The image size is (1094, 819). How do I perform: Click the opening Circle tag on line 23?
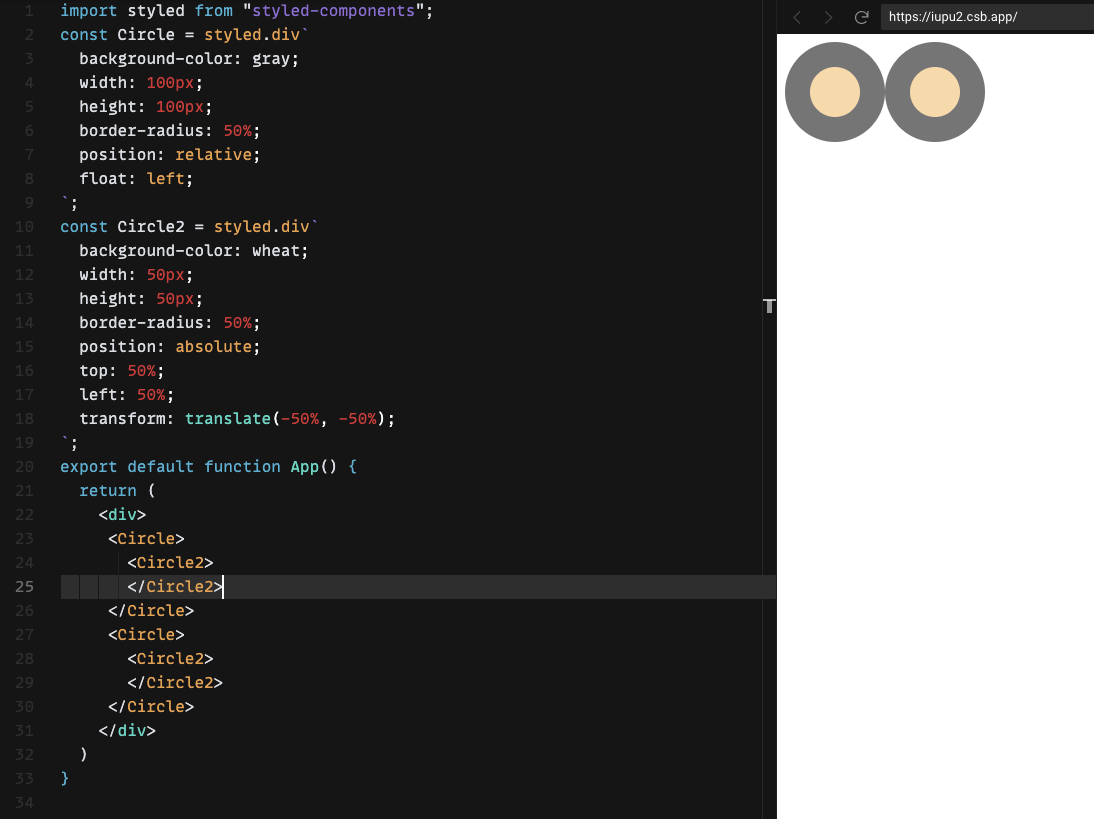145,538
